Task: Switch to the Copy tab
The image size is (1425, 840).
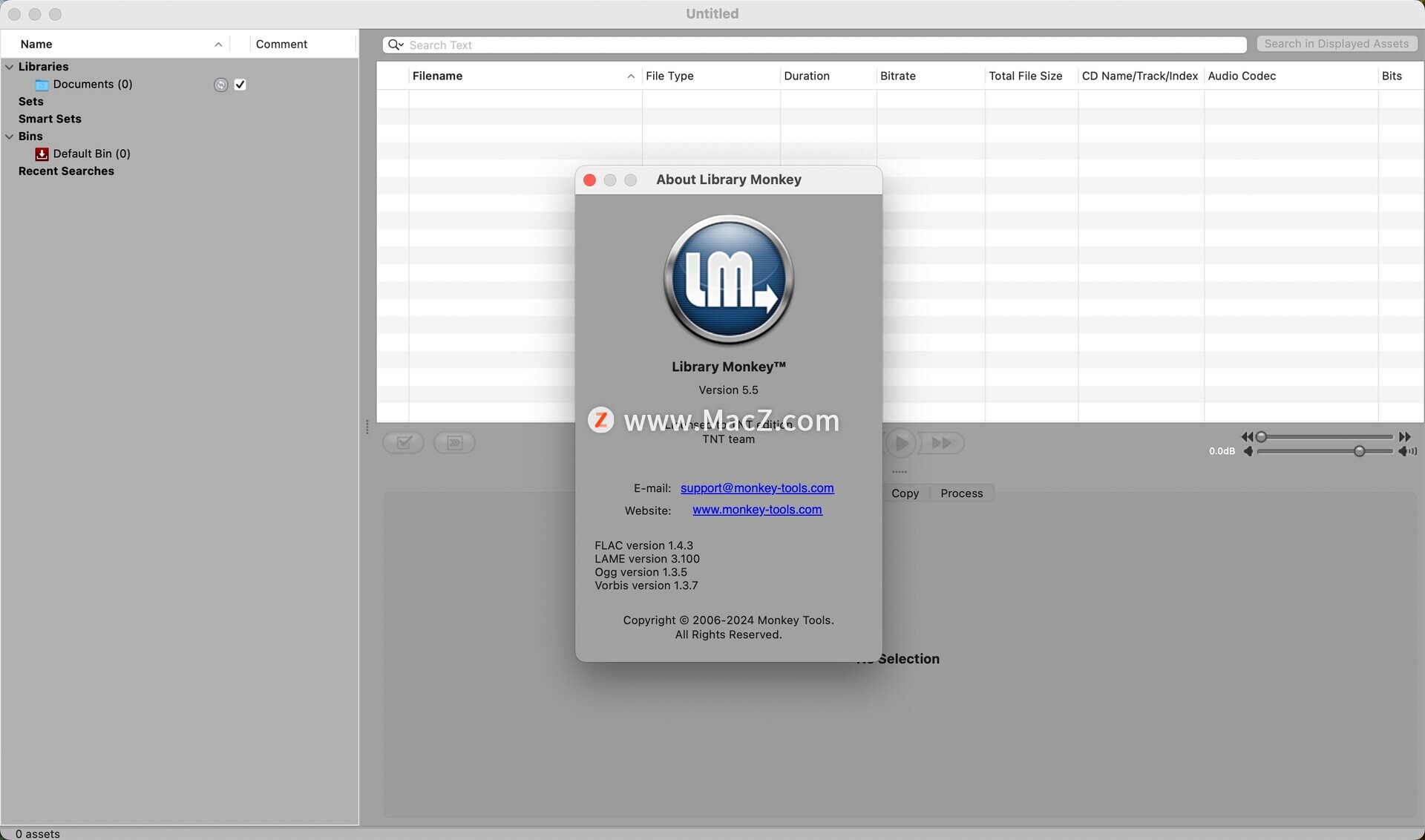Action: (905, 493)
